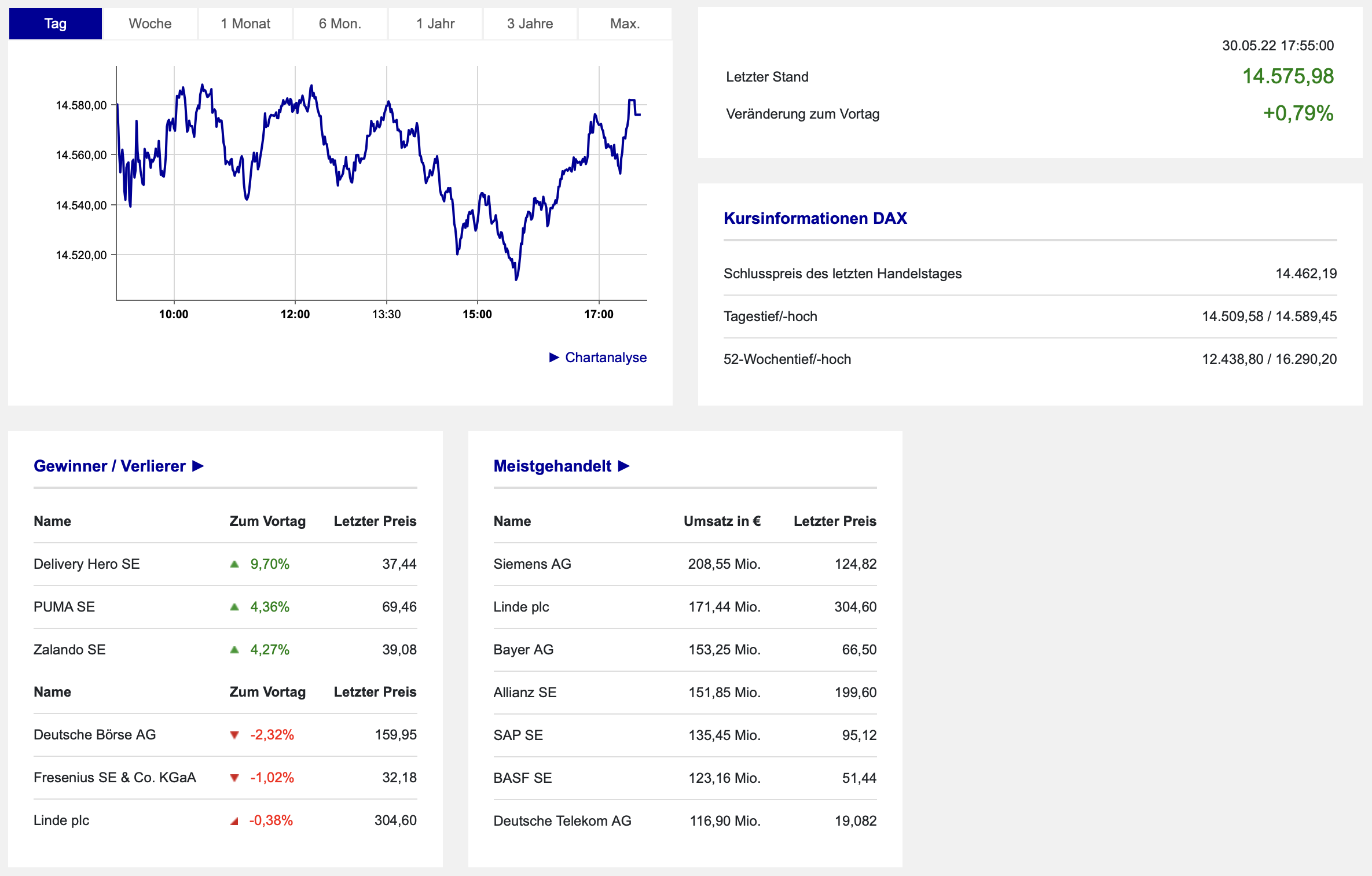Switch chart to Woche view
Viewport: 1372px width, 876px height.
pyautogui.click(x=150, y=24)
